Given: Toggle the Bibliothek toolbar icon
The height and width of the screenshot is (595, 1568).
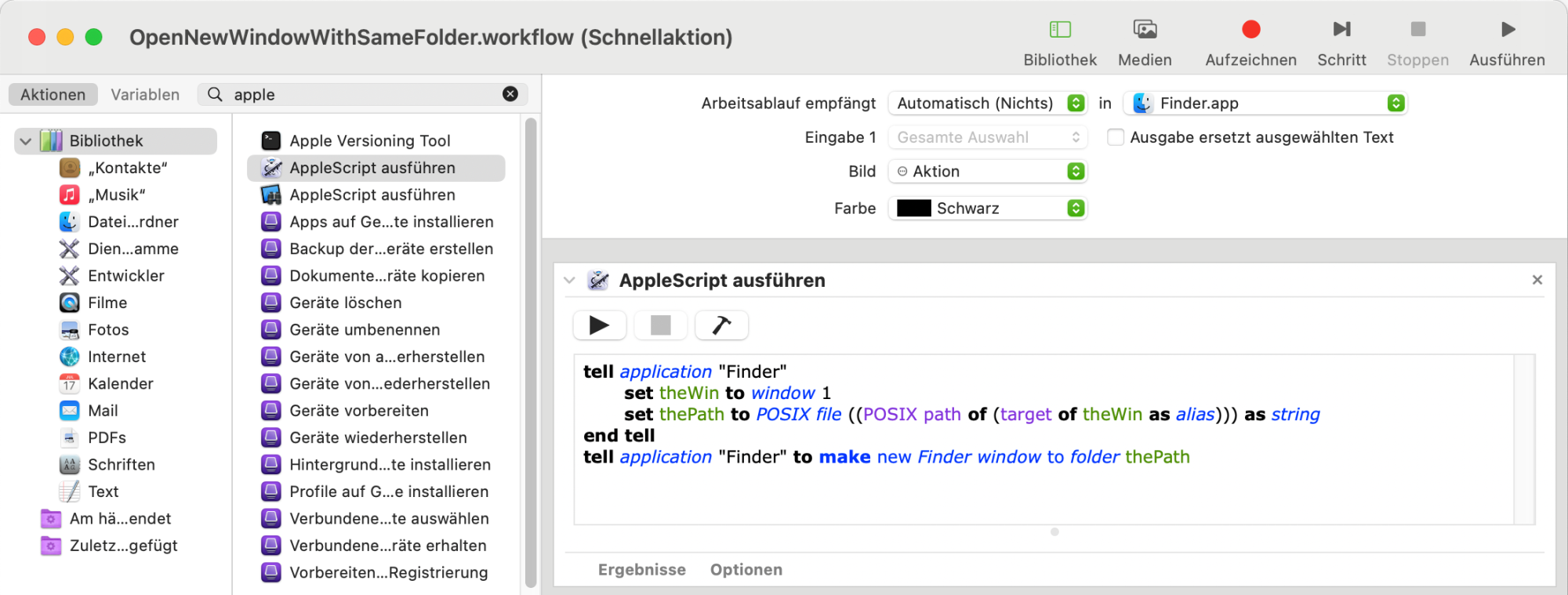Looking at the screenshot, I should [x=1060, y=30].
